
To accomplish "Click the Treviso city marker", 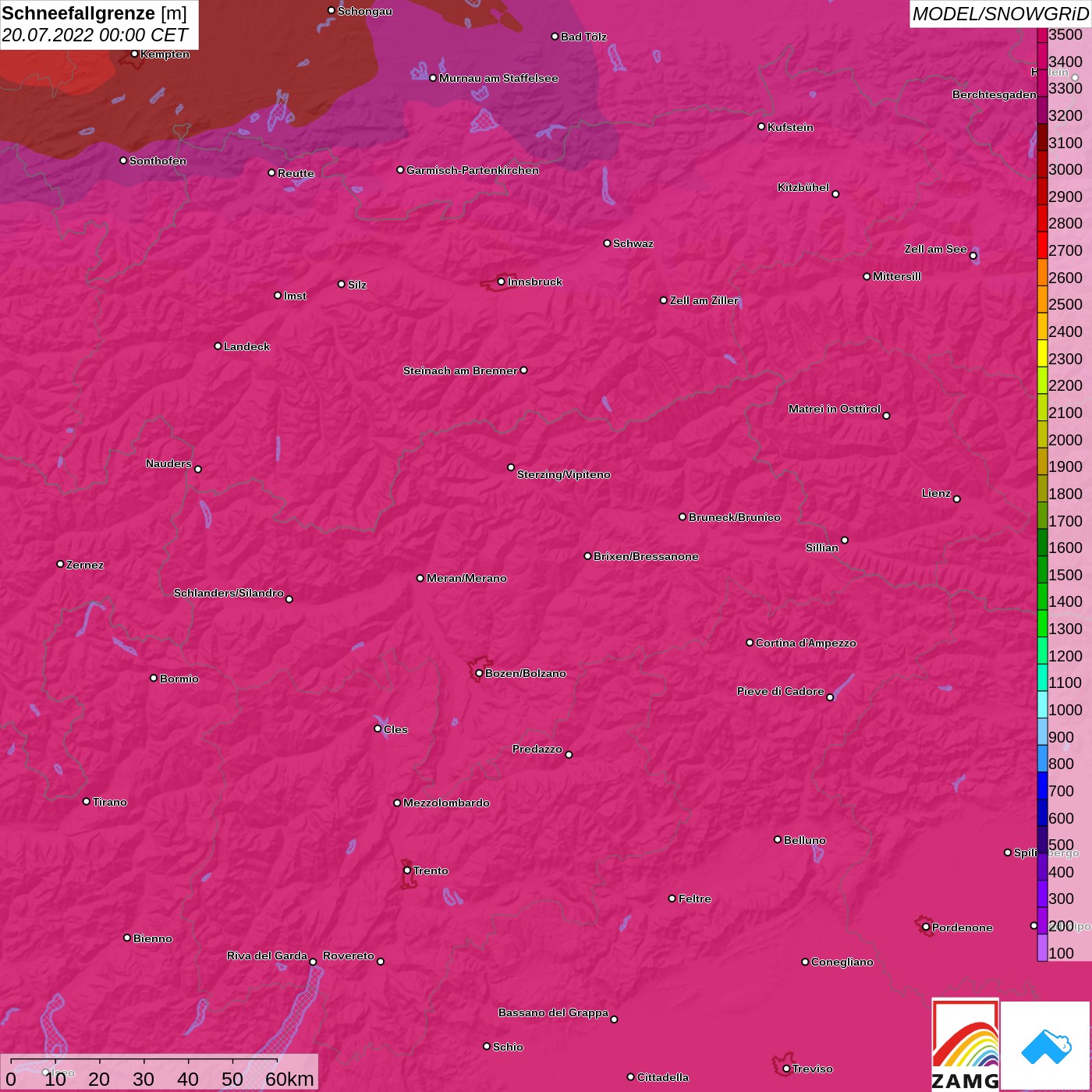I will click(786, 1069).
